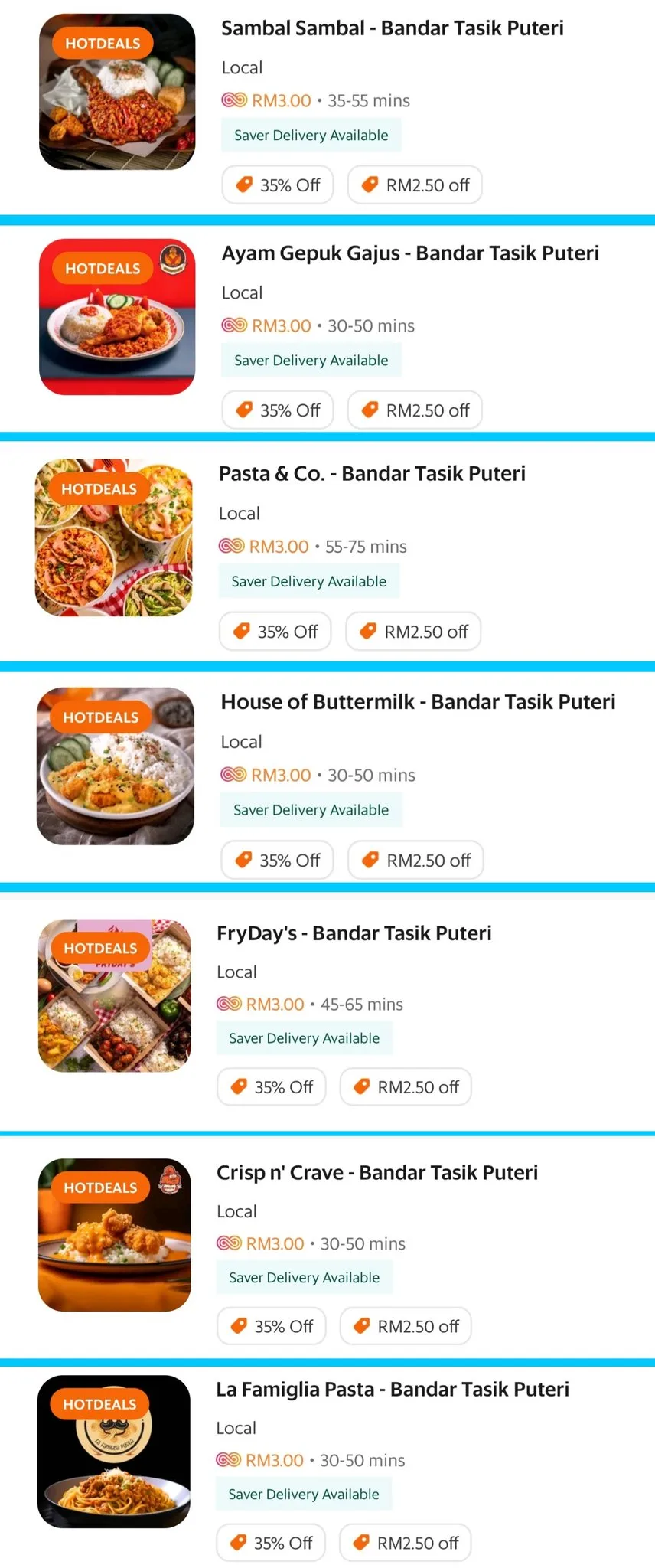Tap 35% Off tag icon for Pasta & Co.
Viewport: 655px width, 1568px height.
[241, 631]
